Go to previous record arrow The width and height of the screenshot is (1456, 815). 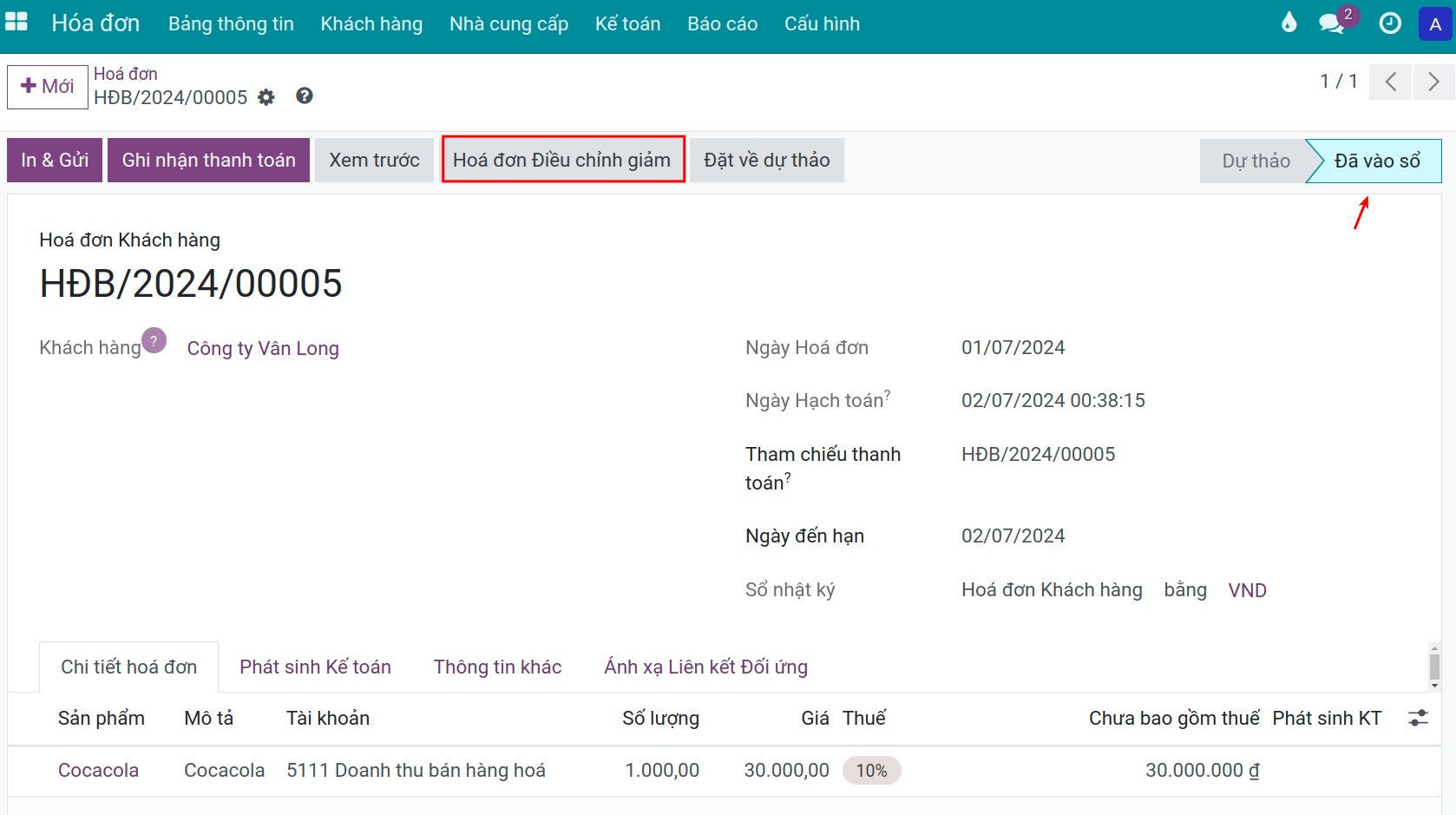1390,82
